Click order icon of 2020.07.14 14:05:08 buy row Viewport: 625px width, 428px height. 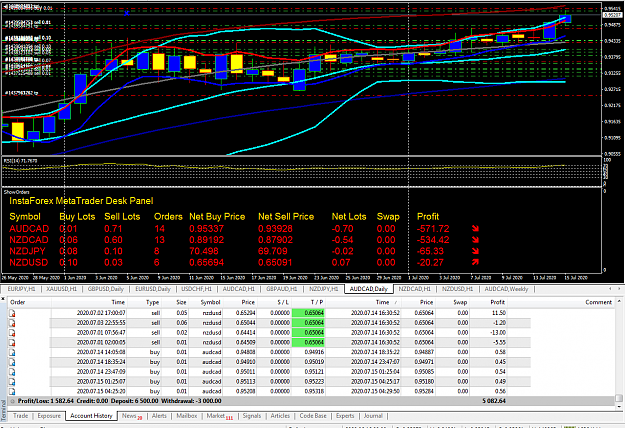pyautogui.click(x=12, y=352)
